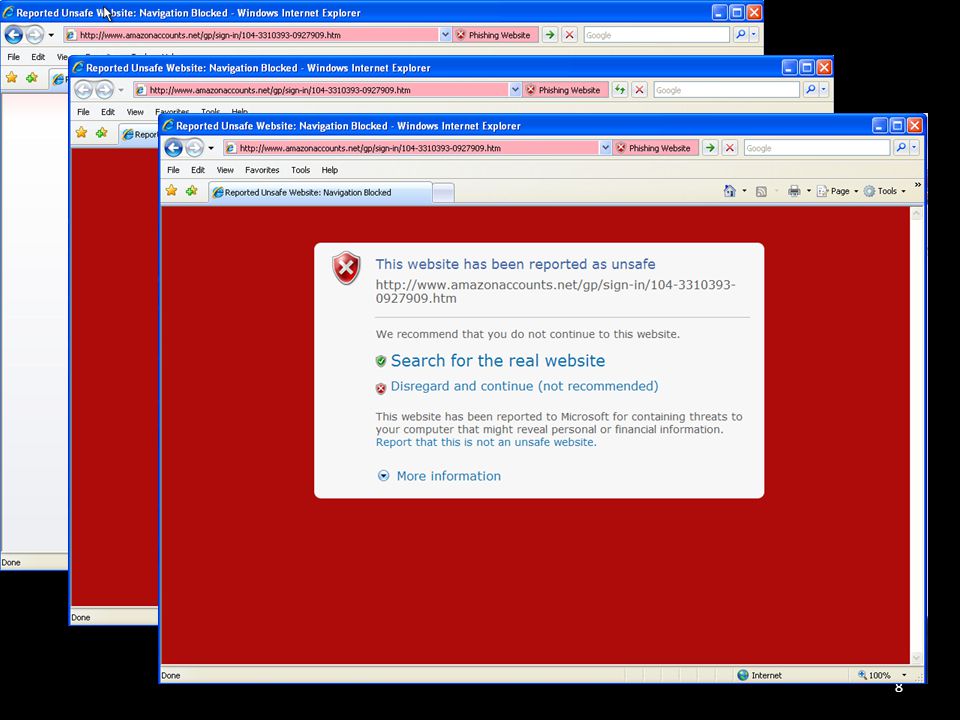
Task: Click the green Go arrow in the front window
Action: pyautogui.click(x=710, y=148)
